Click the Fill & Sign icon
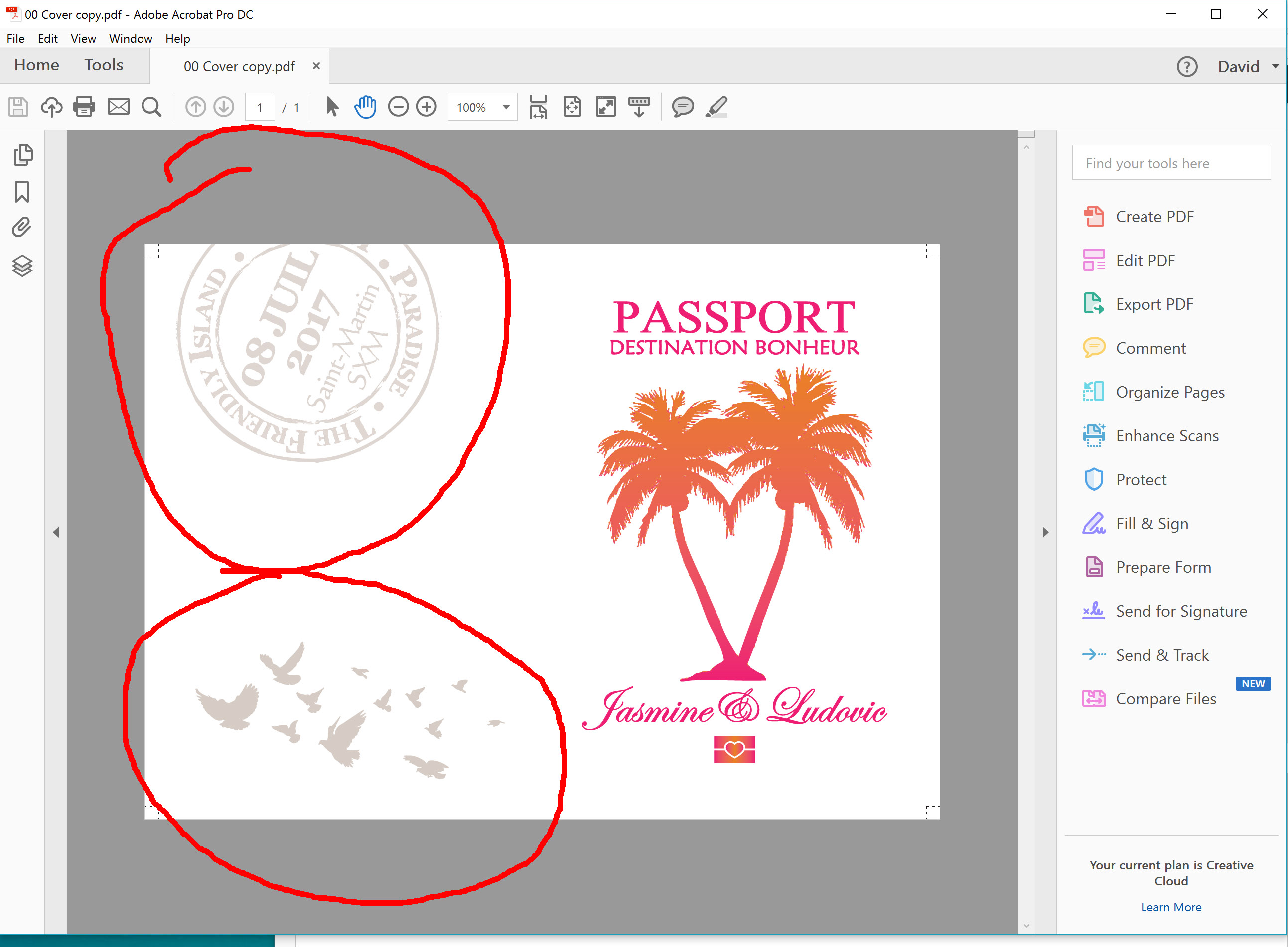The width and height of the screenshot is (1288, 947). pyautogui.click(x=1093, y=523)
